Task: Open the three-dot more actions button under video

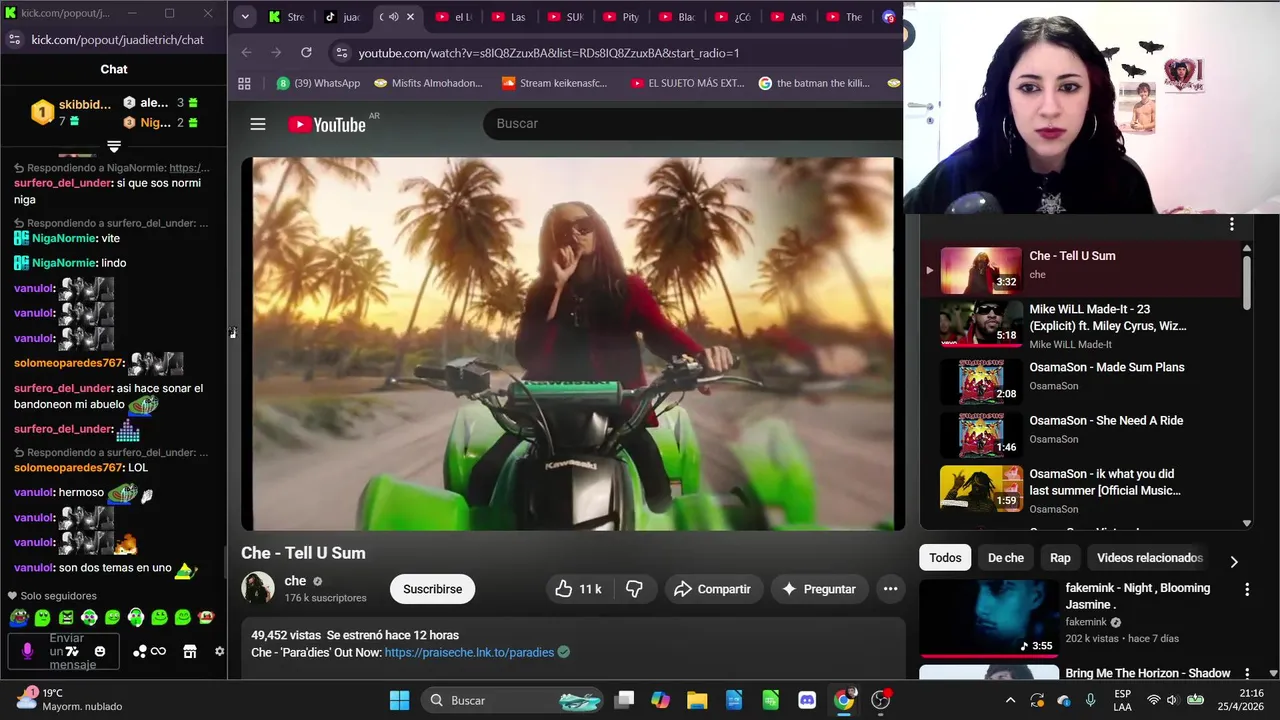Action: pos(890,589)
